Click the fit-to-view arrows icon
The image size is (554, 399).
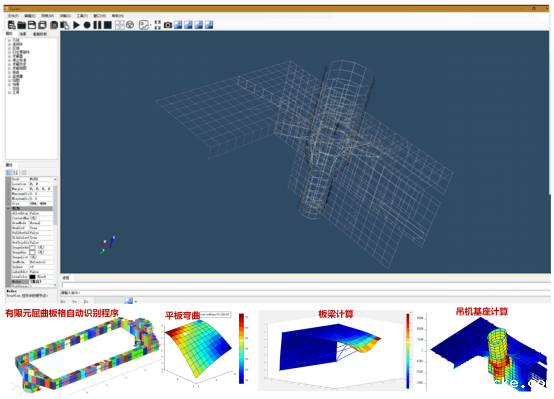click(x=158, y=25)
